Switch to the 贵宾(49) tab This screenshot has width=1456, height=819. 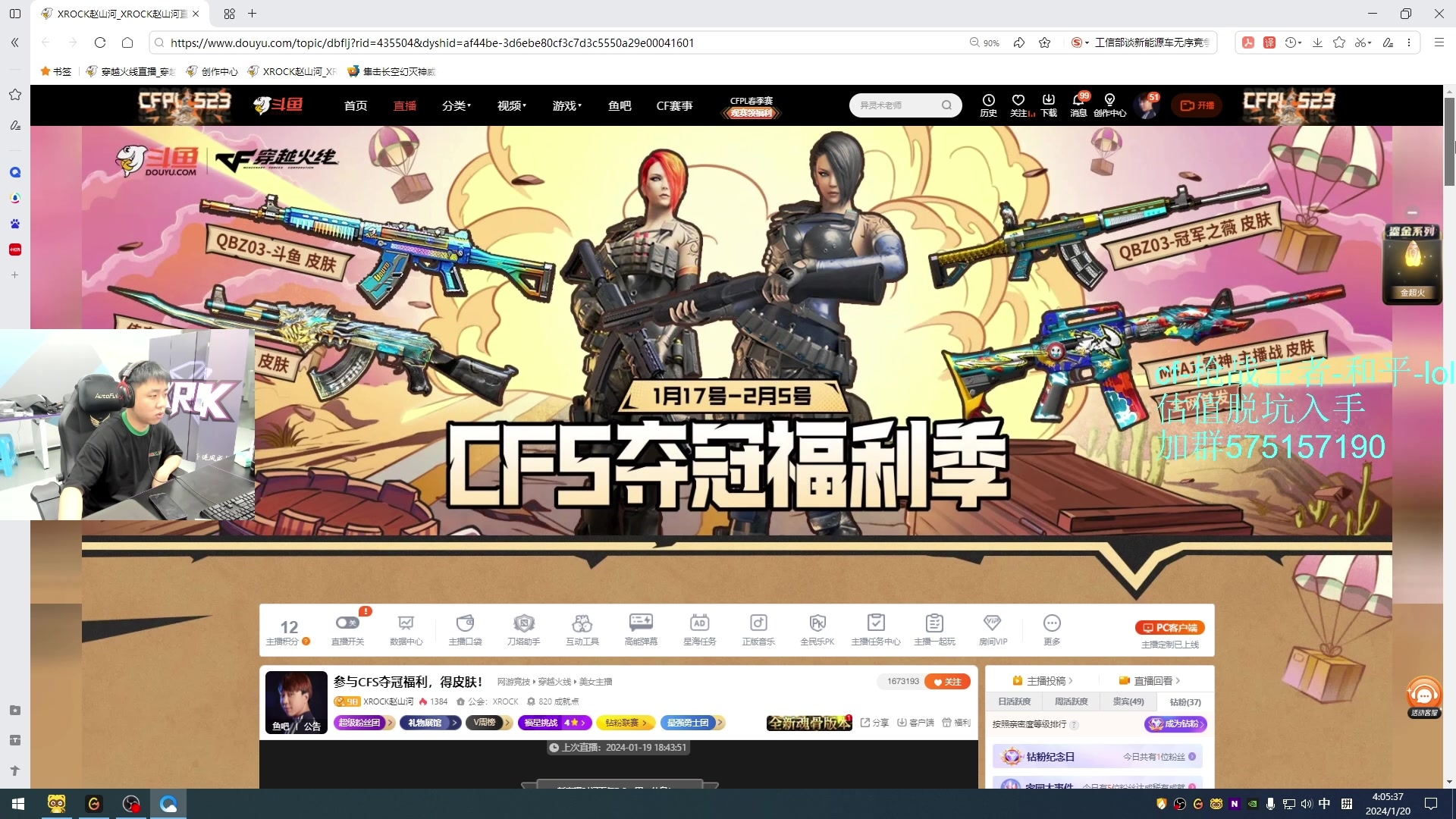(1128, 701)
